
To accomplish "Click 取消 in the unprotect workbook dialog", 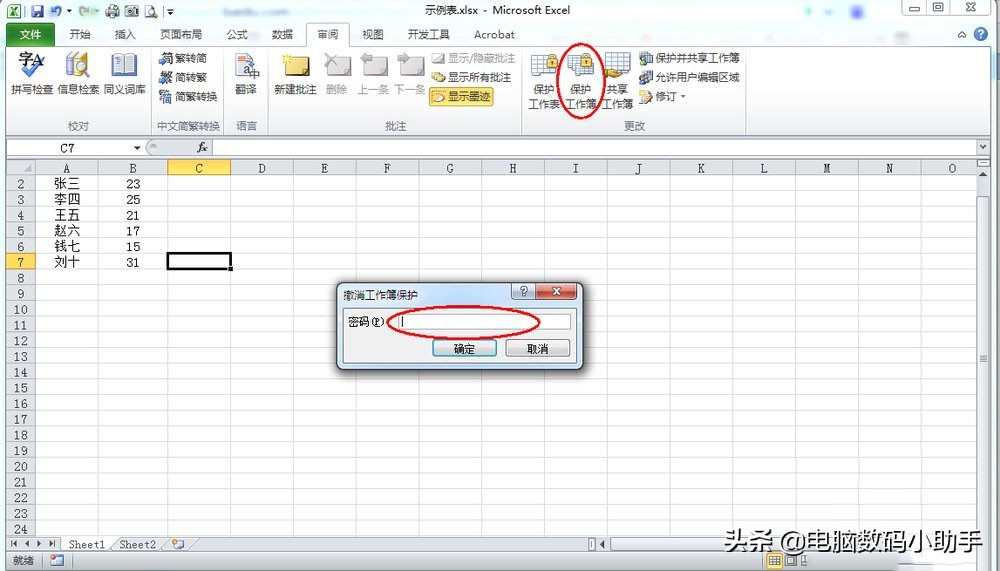I will click(x=538, y=348).
